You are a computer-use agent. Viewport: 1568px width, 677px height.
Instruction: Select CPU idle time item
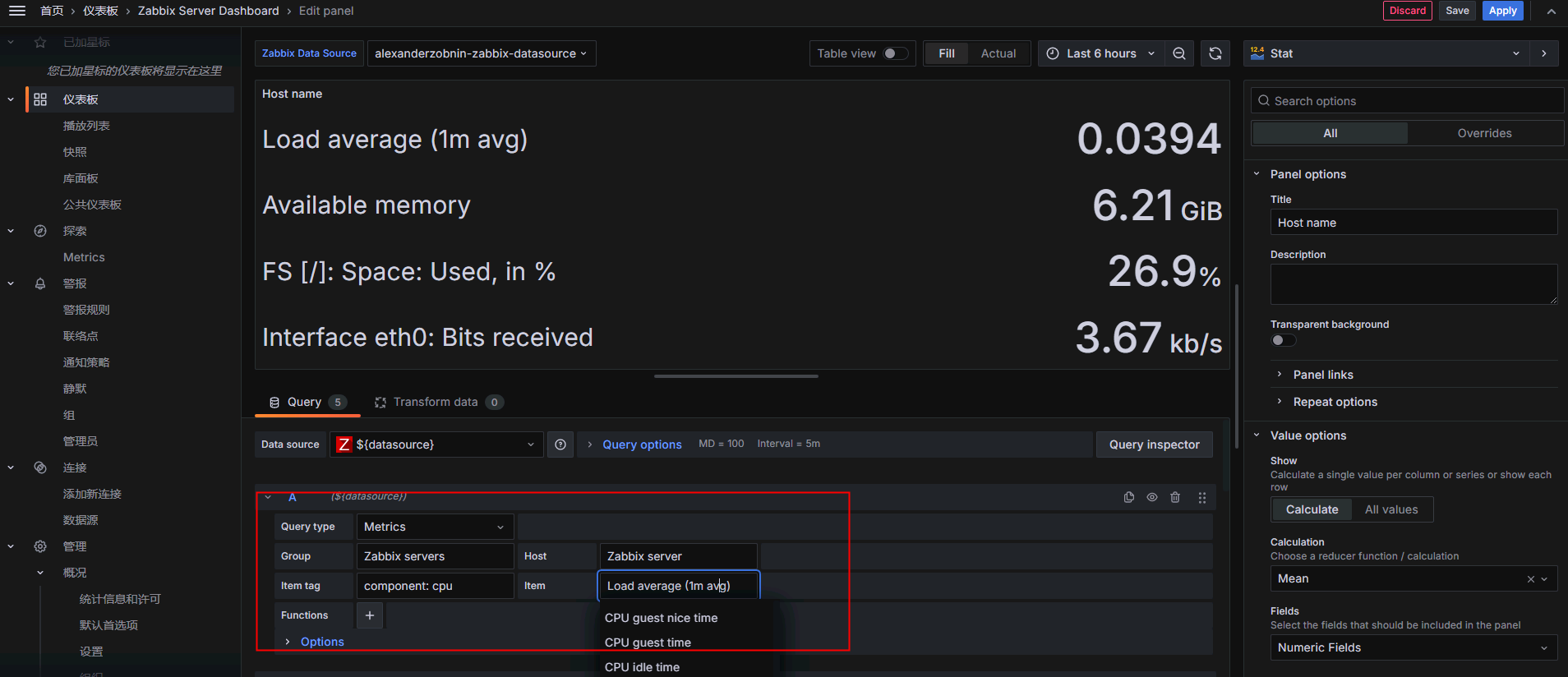point(642,667)
